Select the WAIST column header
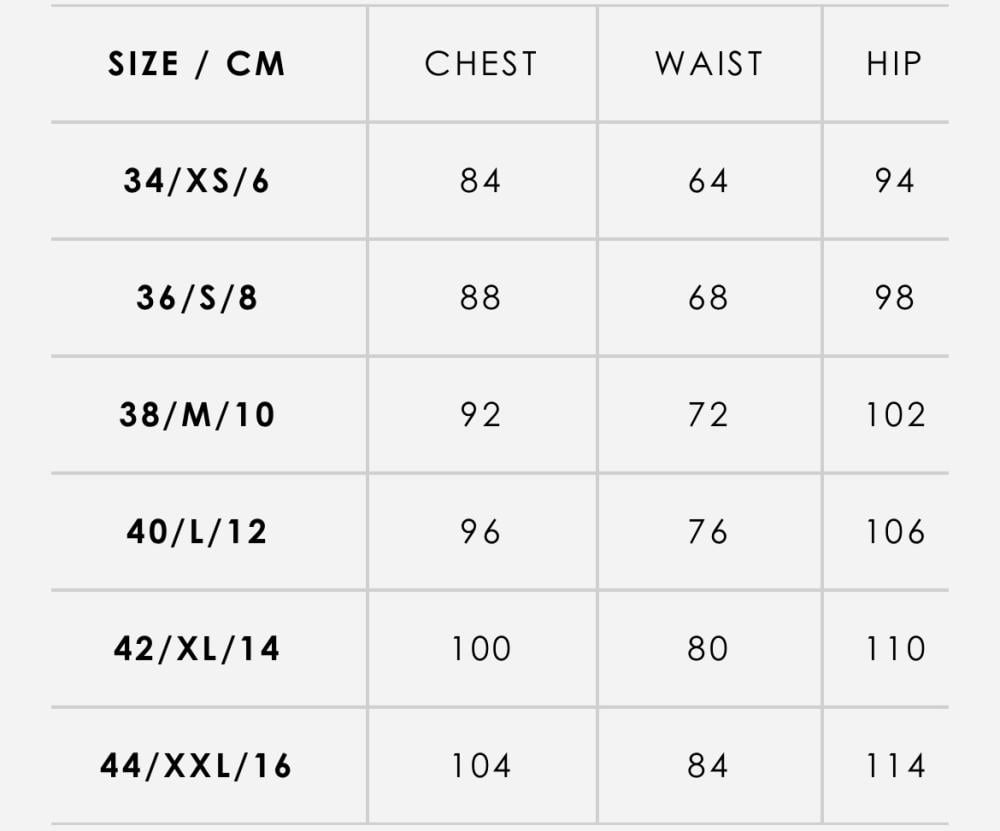Viewport: 1000px width, 831px height. pos(709,64)
